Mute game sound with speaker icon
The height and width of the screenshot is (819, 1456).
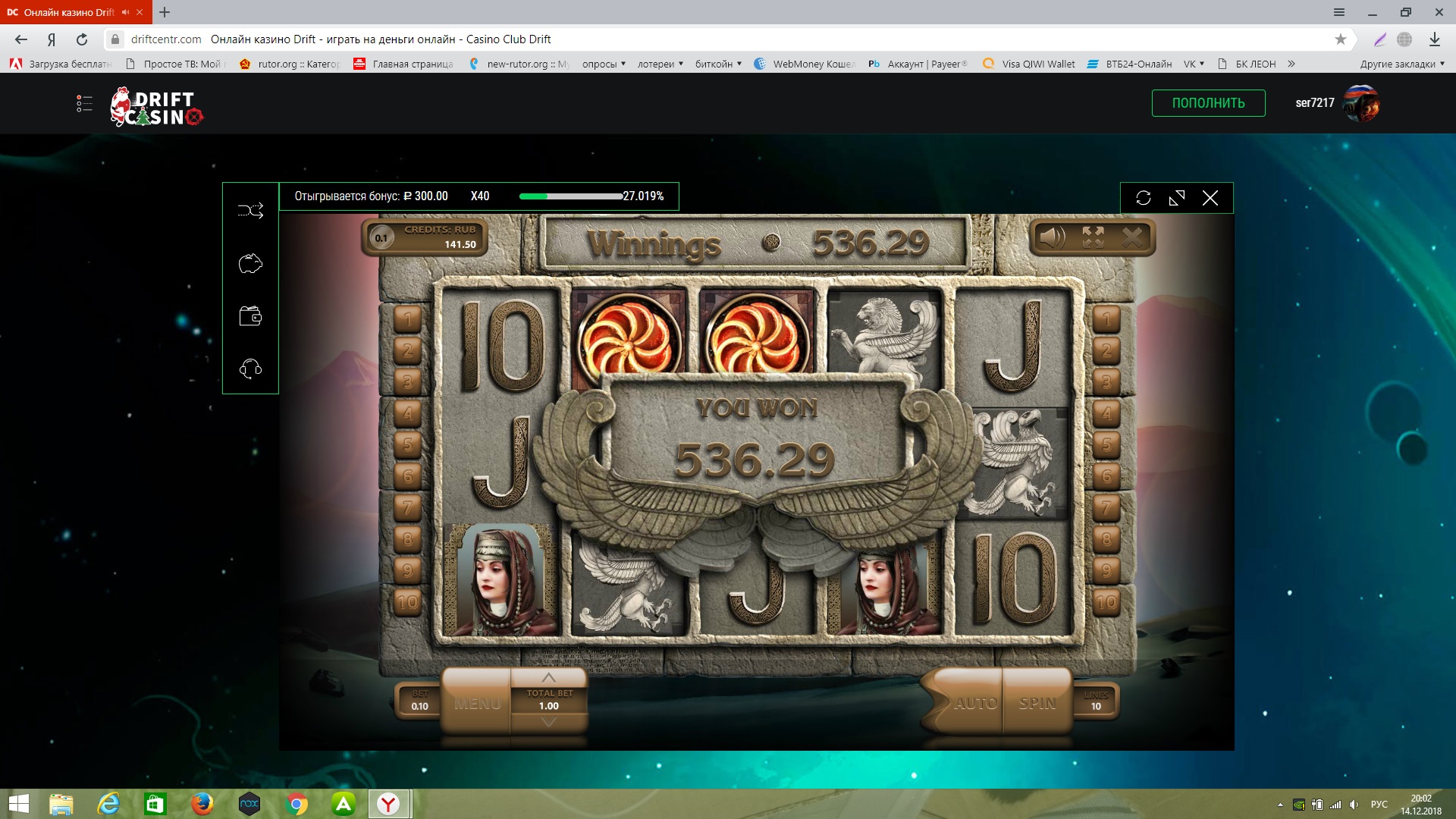(x=1052, y=238)
